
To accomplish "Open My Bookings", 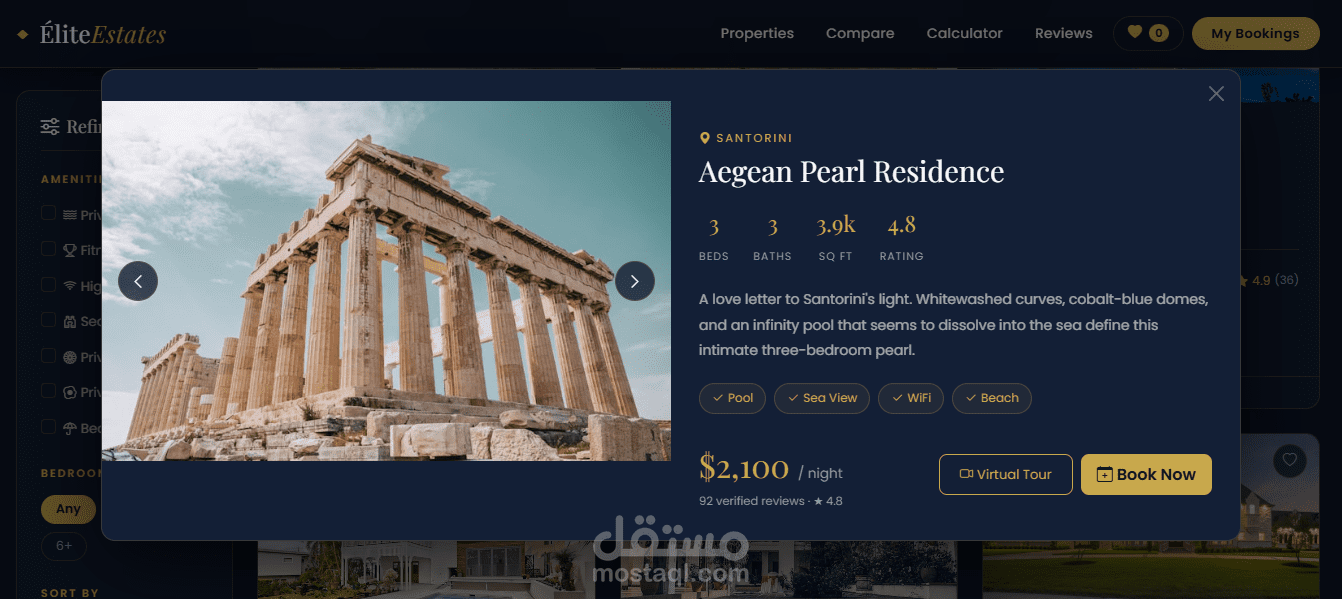I will [1255, 33].
